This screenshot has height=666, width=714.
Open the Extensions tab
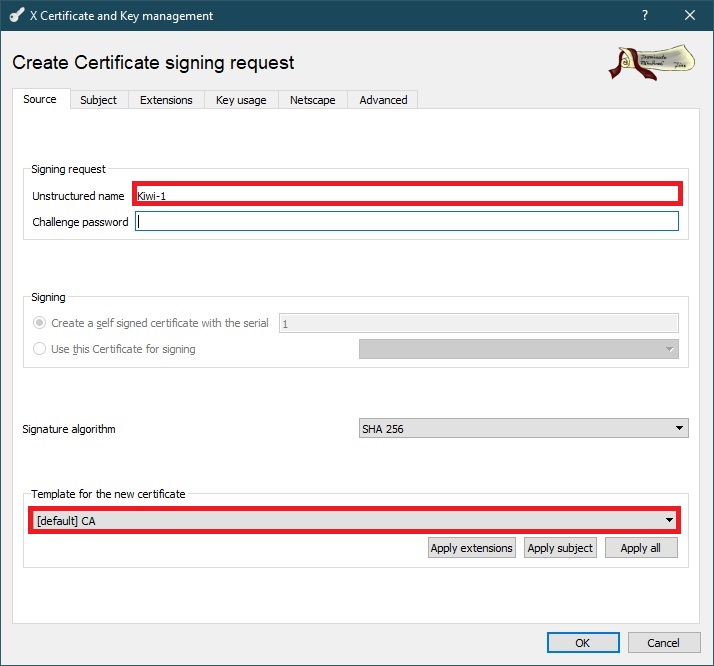pos(166,100)
